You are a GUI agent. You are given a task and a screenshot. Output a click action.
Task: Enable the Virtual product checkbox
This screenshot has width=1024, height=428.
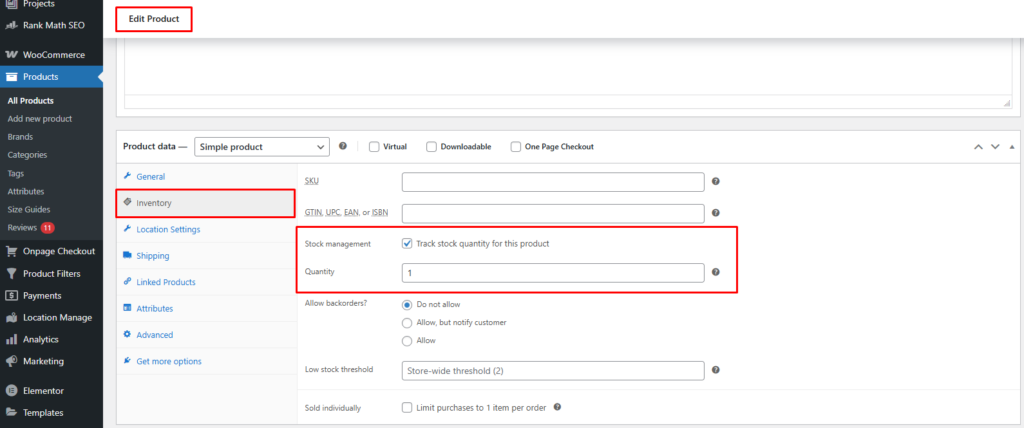(374, 147)
